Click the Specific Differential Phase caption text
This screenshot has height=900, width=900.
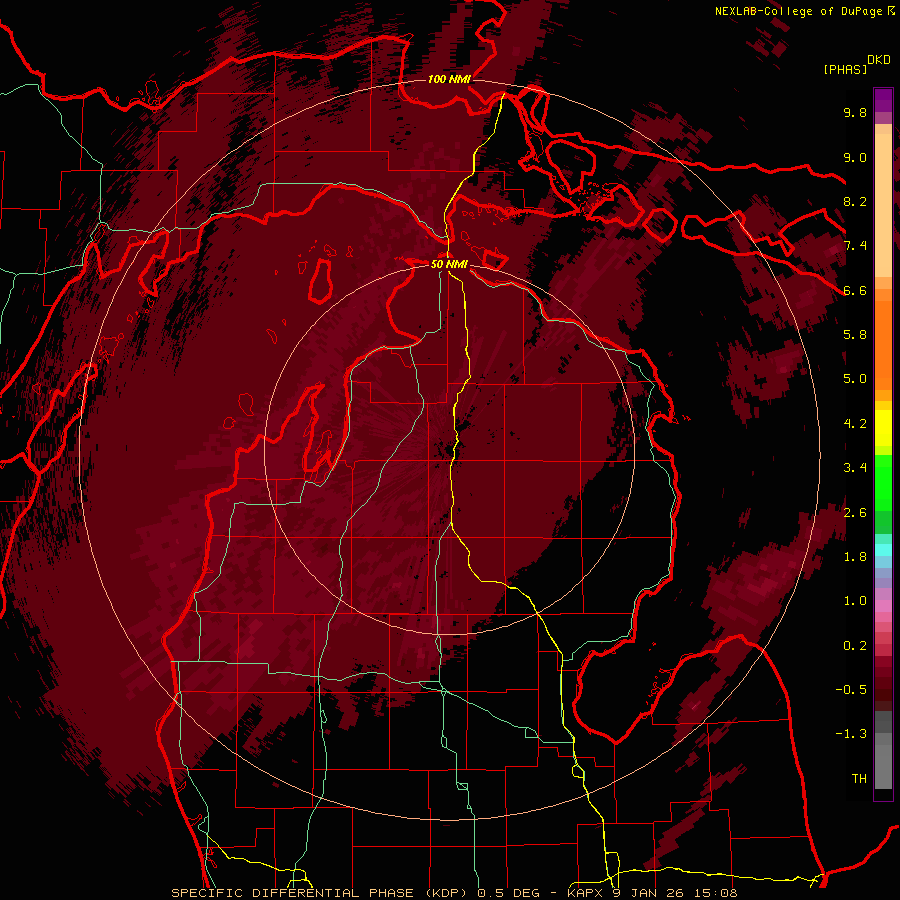pyautogui.click(x=454, y=893)
